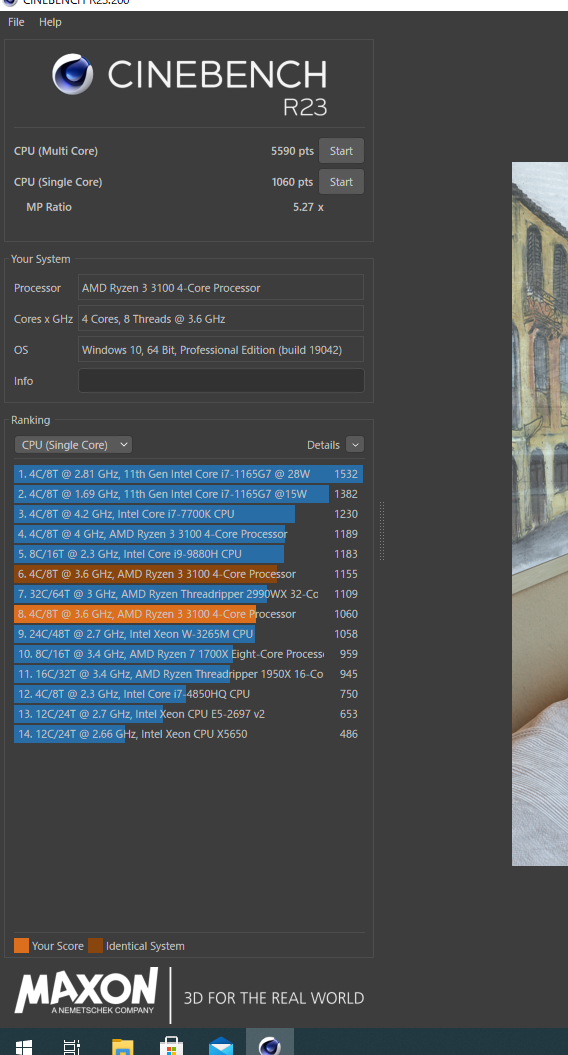Open the Mail app from the taskbar
Viewport: 568px width, 1055px height.
[221, 1047]
